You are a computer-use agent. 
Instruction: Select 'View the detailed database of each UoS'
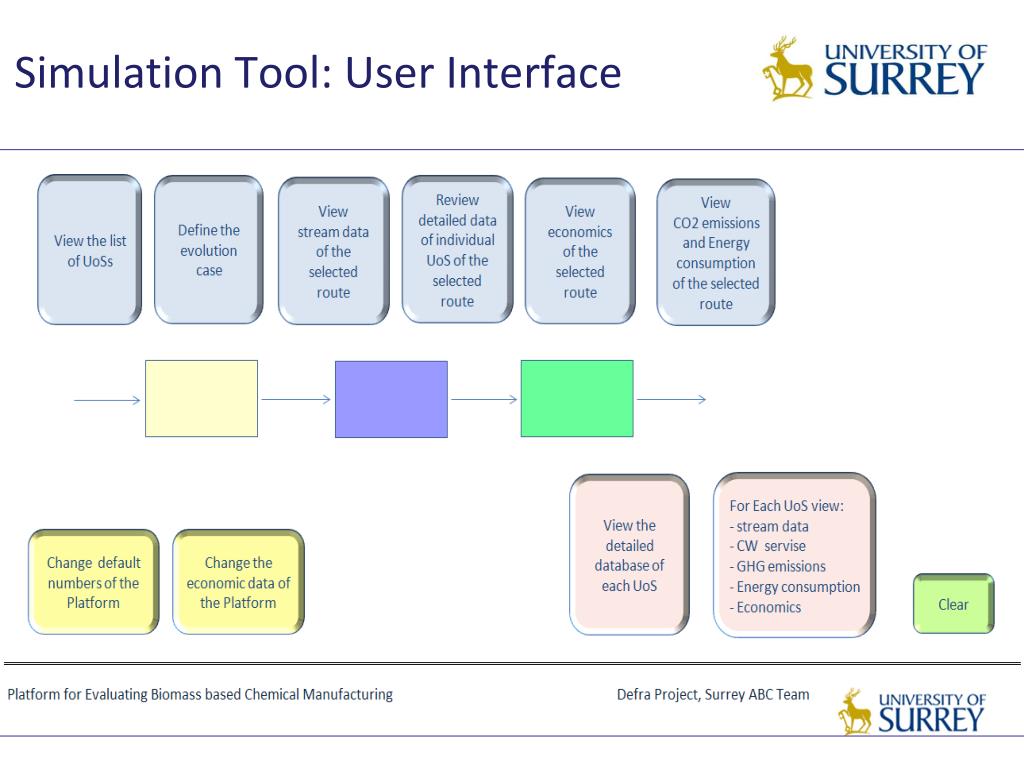tap(630, 555)
